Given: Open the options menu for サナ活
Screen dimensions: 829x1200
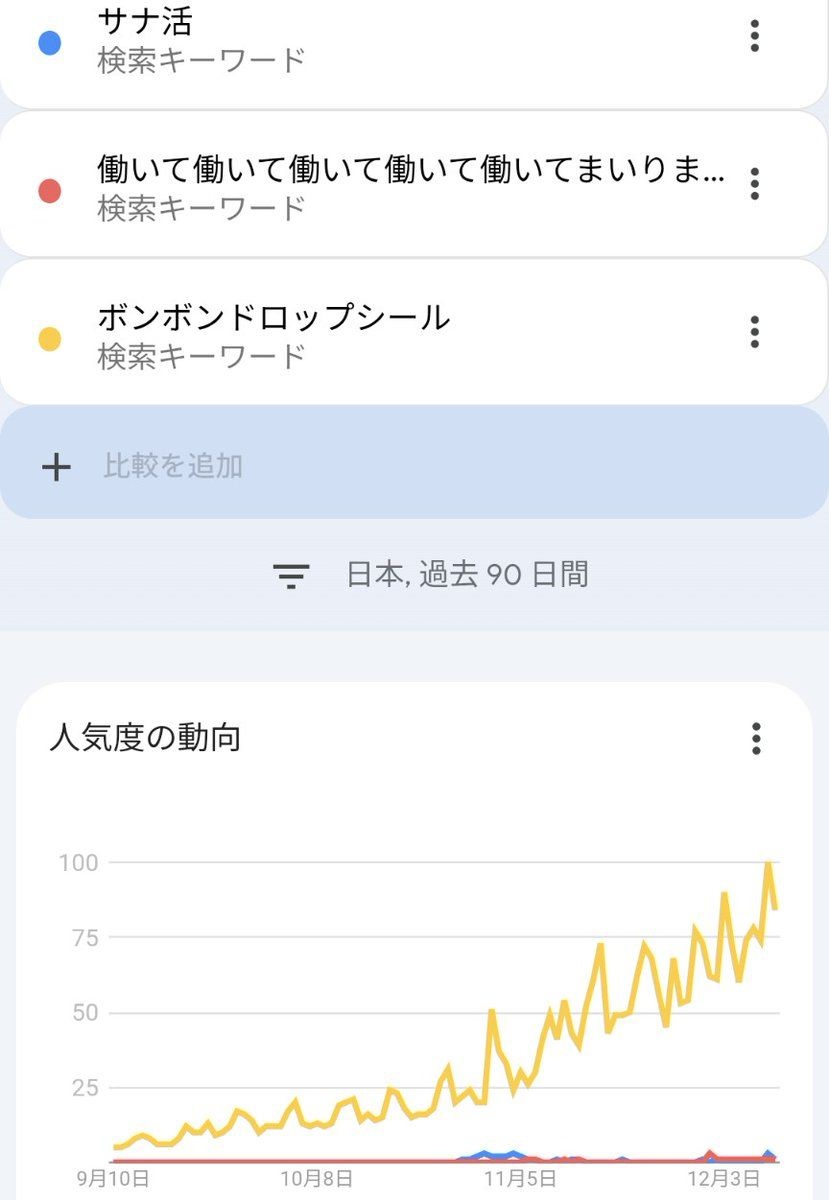Looking at the screenshot, I should (x=755, y=37).
